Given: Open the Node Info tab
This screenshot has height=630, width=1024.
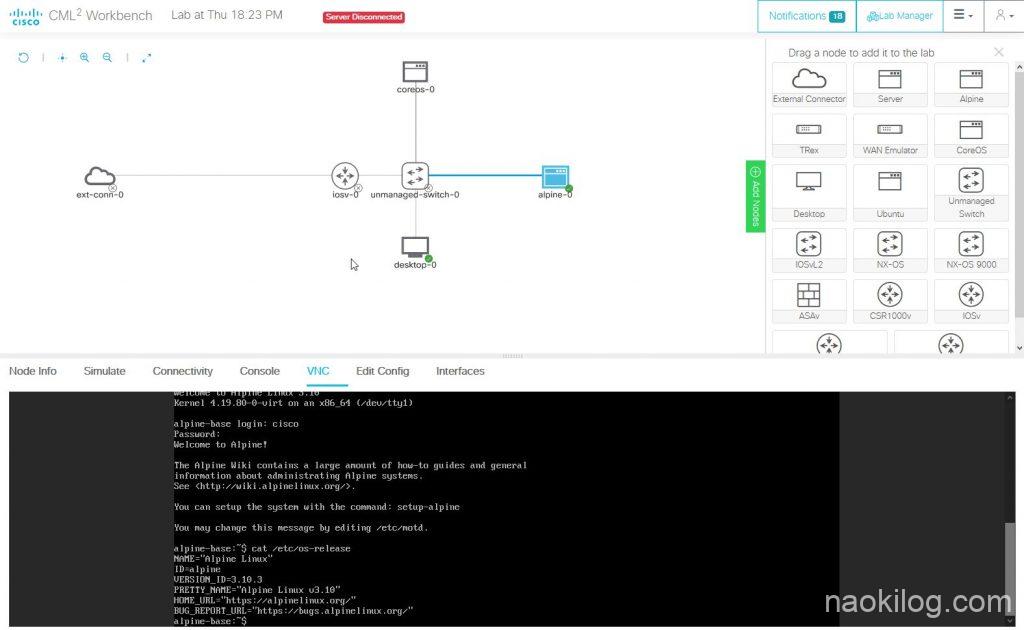Looking at the screenshot, I should [x=33, y=371].
